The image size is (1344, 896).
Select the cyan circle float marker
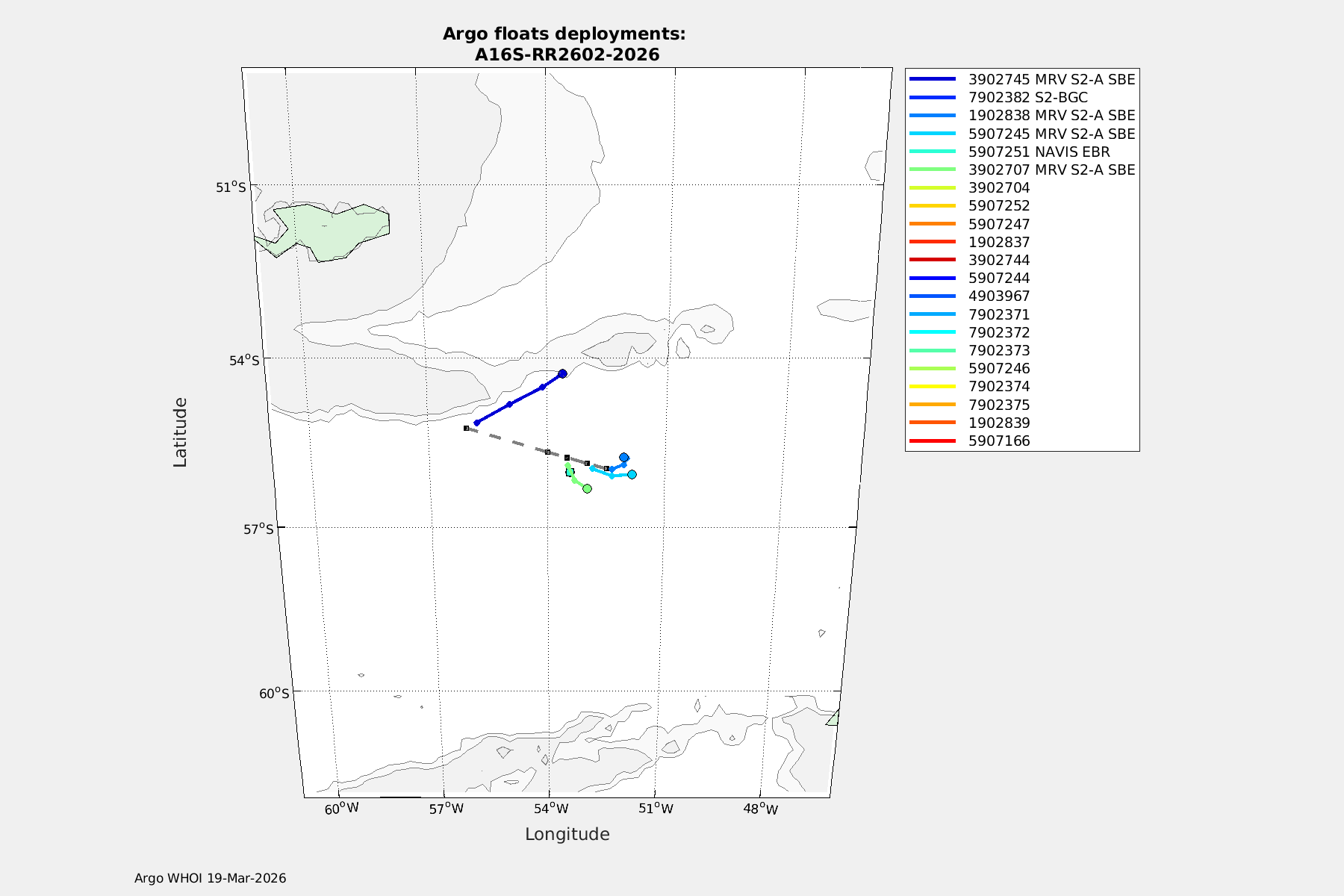click(632, 474)
